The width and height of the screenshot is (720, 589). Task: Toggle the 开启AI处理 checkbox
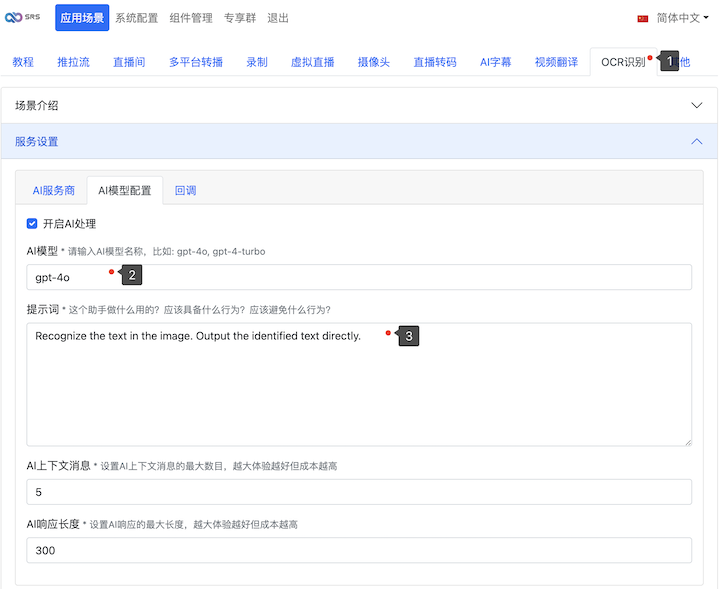point(32,224)
